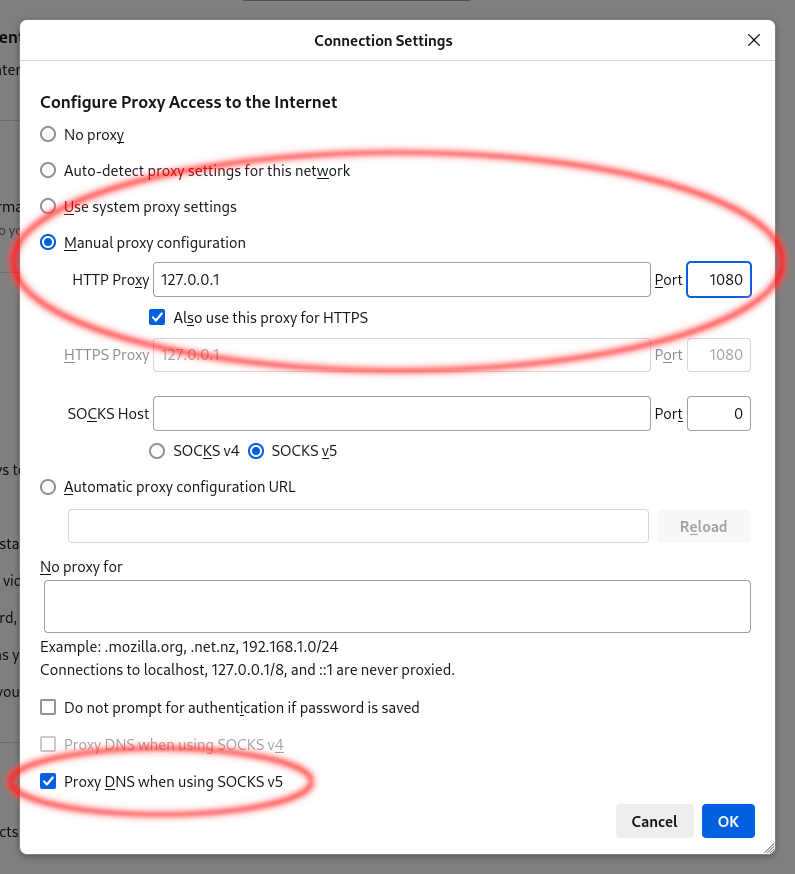795x874 pixels.
Task: Uncheck Proxy DNS when using SOCKS v5
Action: pos(48,781)
